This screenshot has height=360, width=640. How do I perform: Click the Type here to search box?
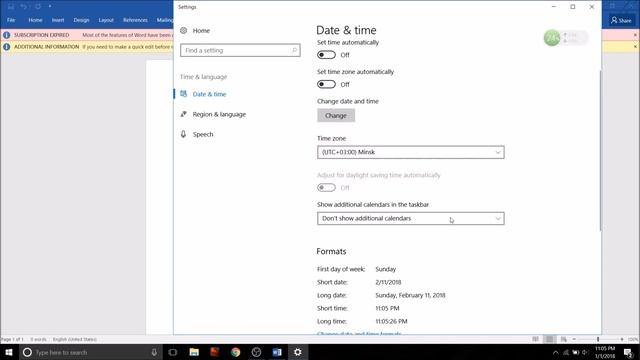pos(91,352)
